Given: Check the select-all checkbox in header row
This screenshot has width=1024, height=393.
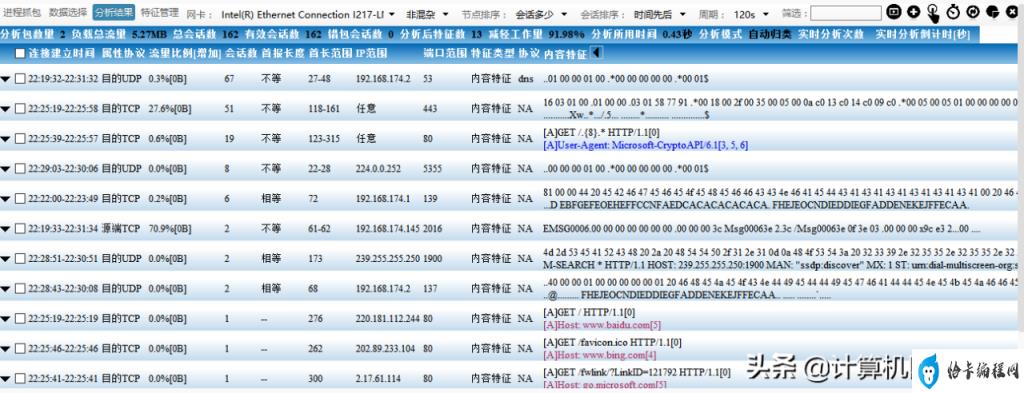Looking at the screenshot, I should tap(20, 53).
